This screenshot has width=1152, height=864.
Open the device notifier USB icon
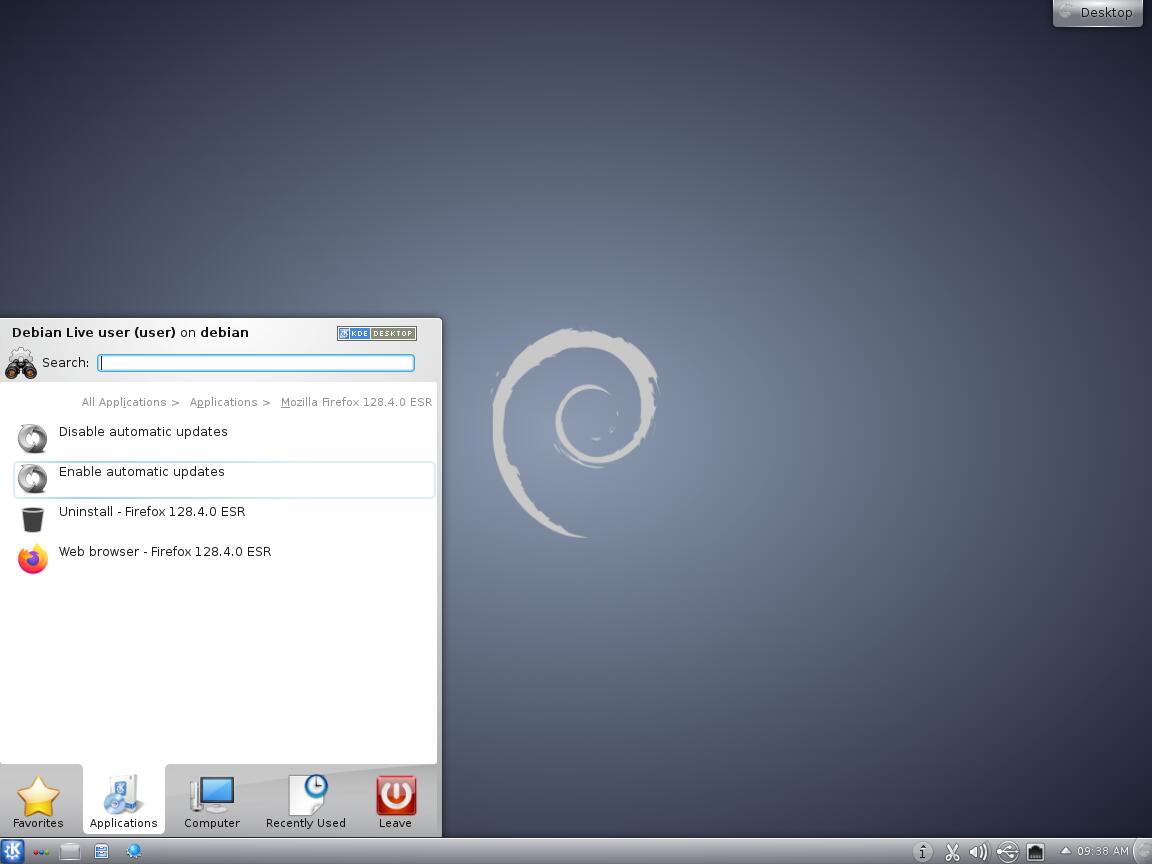[1007, 852]
